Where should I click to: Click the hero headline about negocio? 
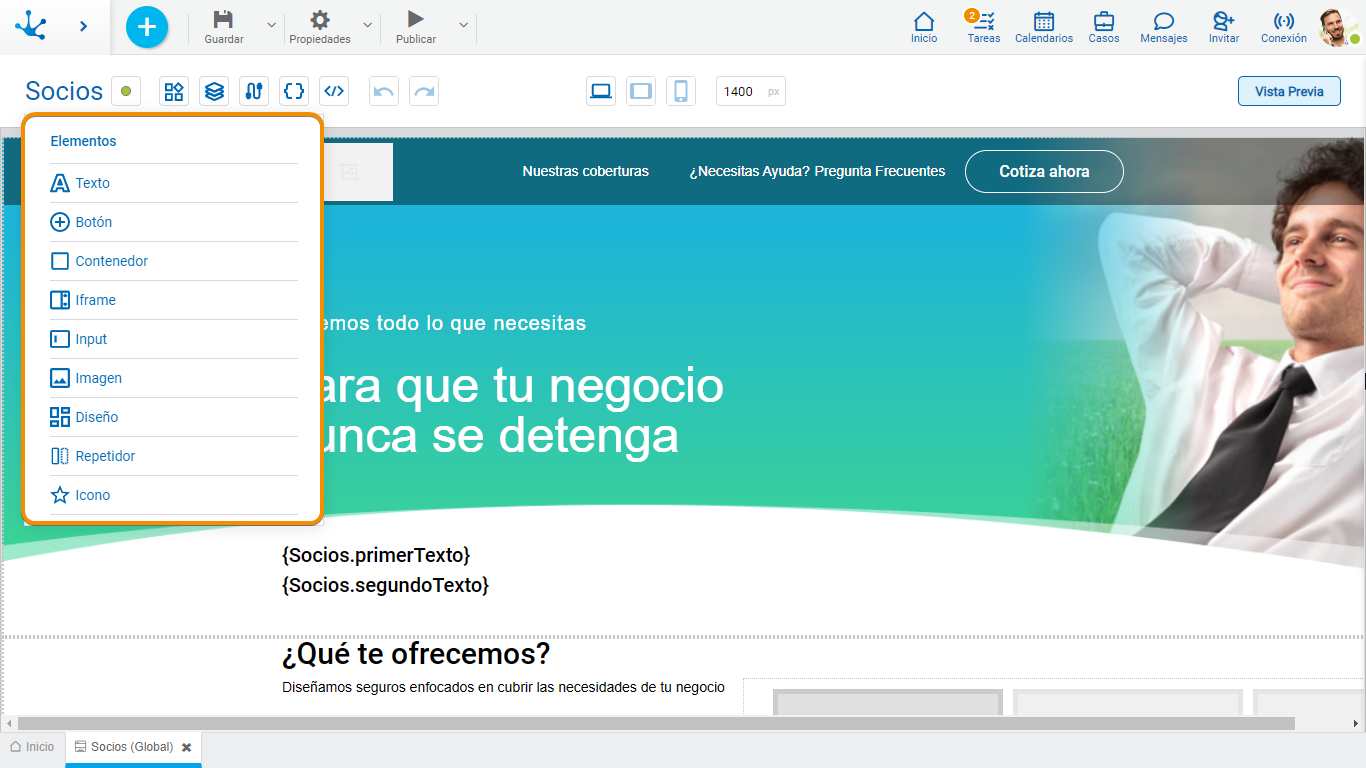pyautogui.click(x=520, y=410)
